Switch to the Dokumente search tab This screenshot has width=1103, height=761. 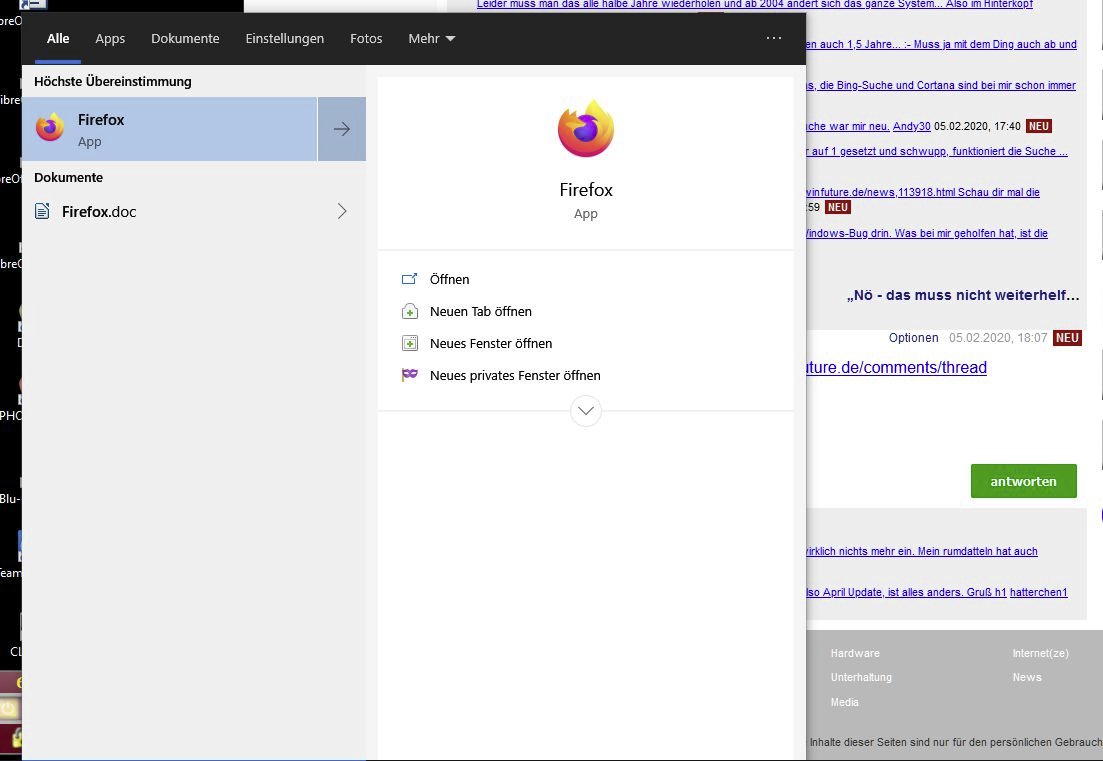pos(185,38)
